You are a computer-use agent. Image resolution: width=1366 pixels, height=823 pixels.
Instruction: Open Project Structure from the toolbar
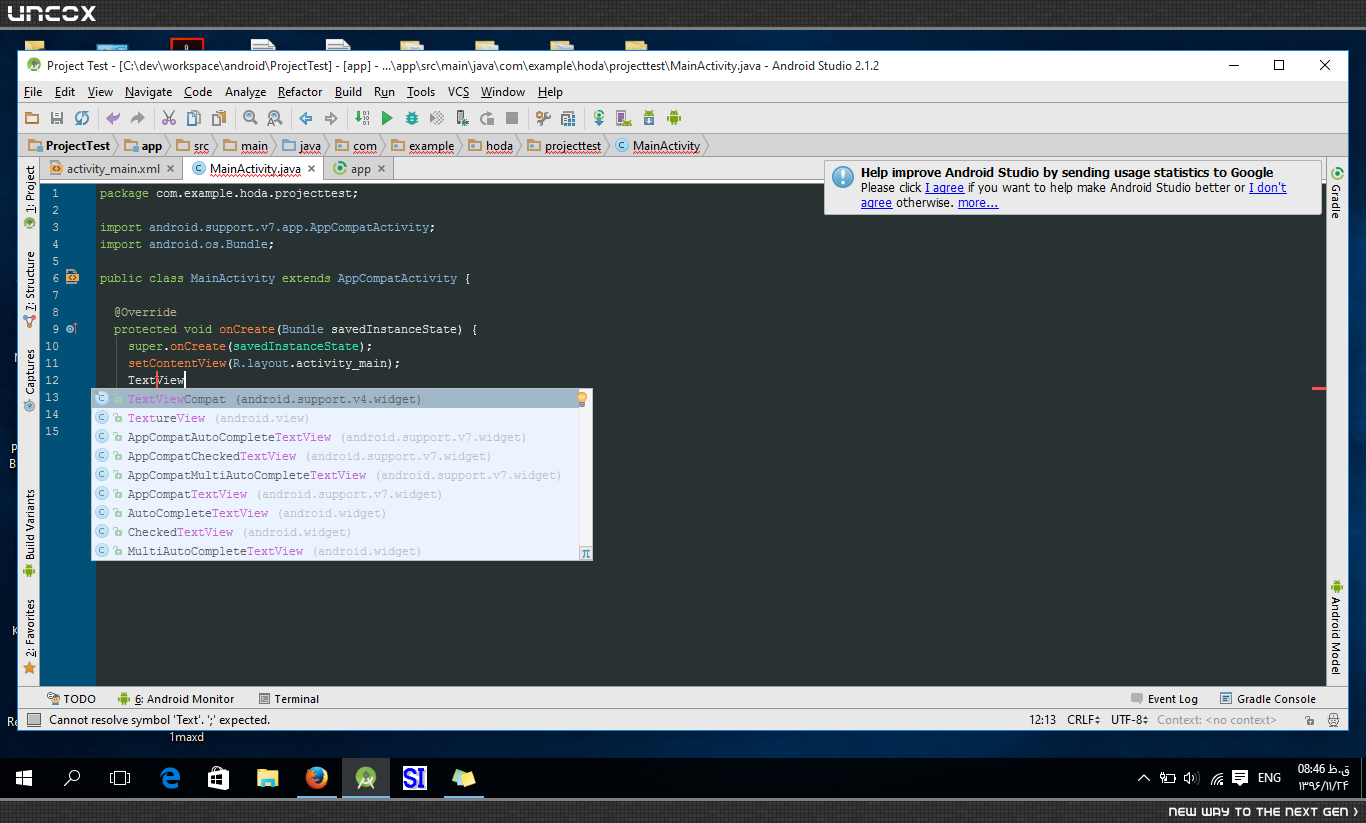click(568, 118)
